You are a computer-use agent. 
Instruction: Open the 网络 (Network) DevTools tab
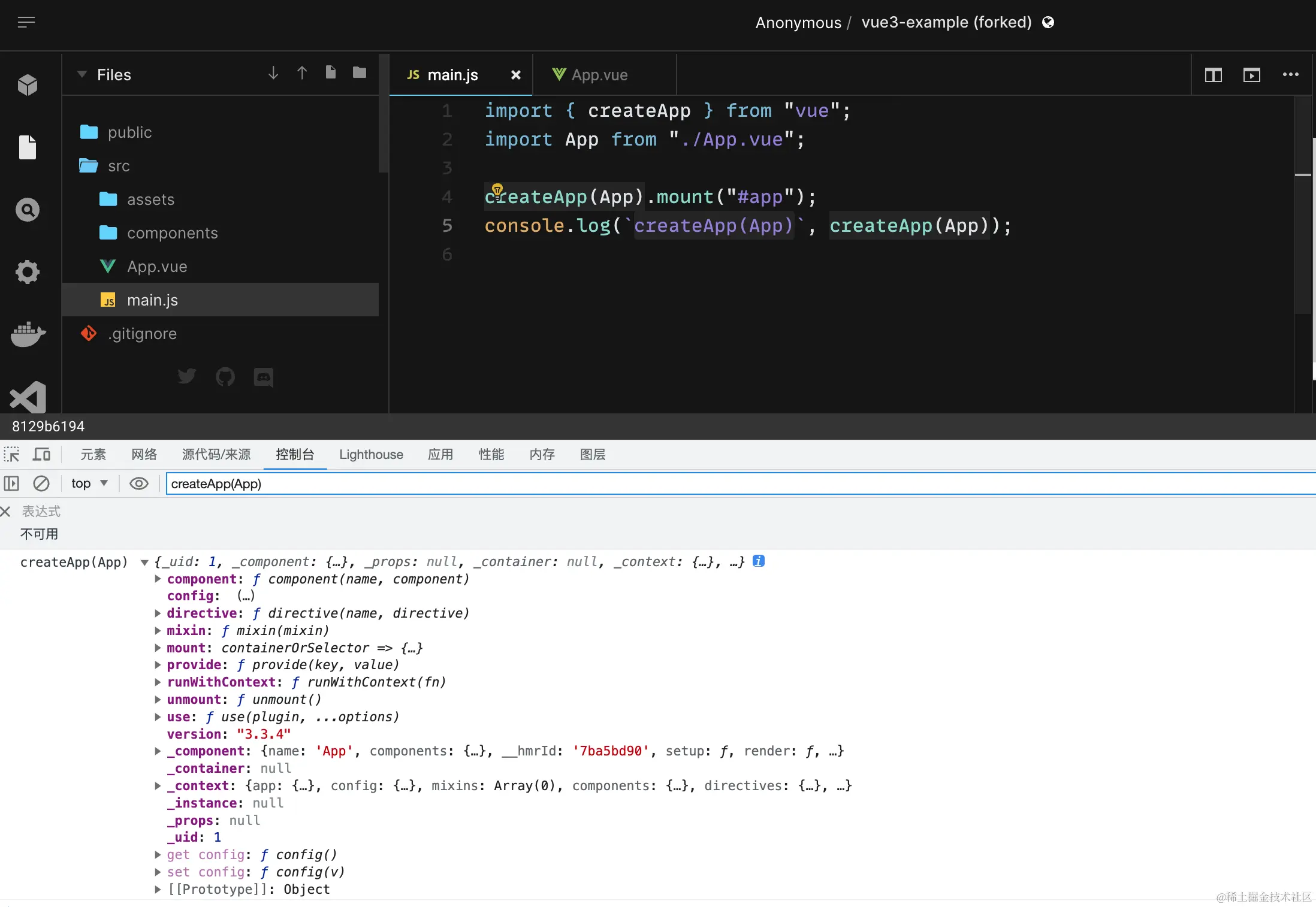(144, 455)
